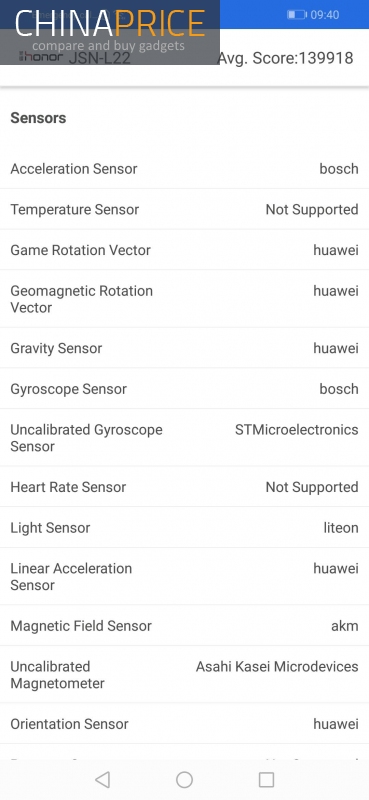Tap the Gyroscope Sensor row

coord(184,389)
